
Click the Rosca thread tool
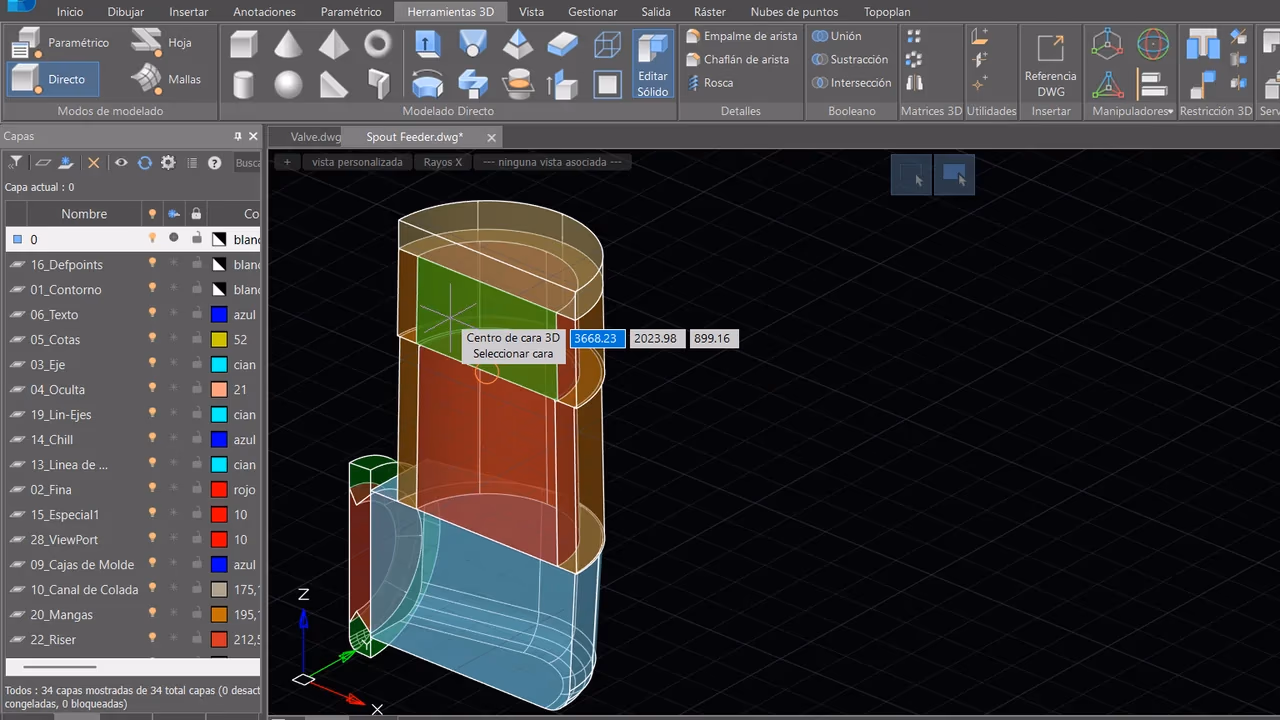(x=710, y=83)
